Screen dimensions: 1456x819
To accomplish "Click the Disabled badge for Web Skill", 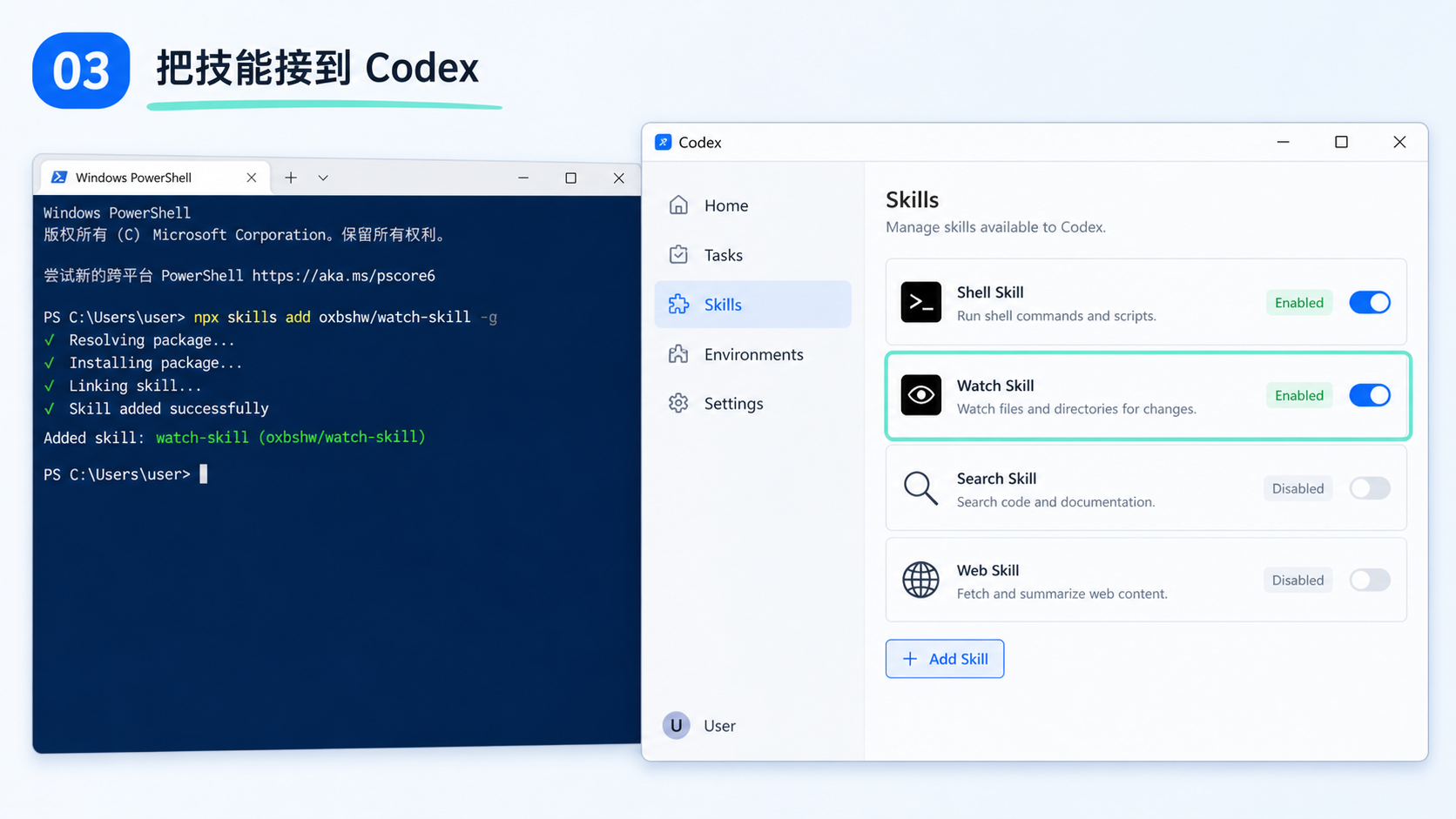I will click(x=1298, y=581).
